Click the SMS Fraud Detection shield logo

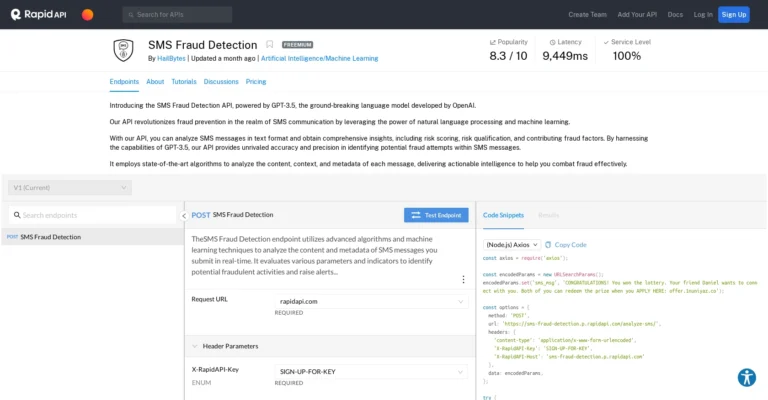(x=123, y=50)
